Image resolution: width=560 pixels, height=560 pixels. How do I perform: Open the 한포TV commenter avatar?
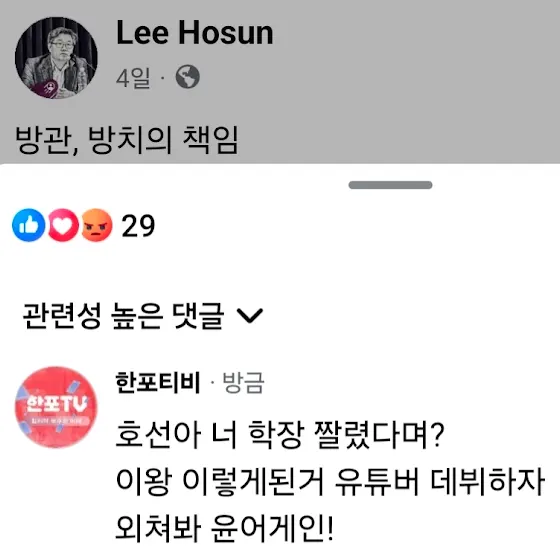(x=56, y=407)
